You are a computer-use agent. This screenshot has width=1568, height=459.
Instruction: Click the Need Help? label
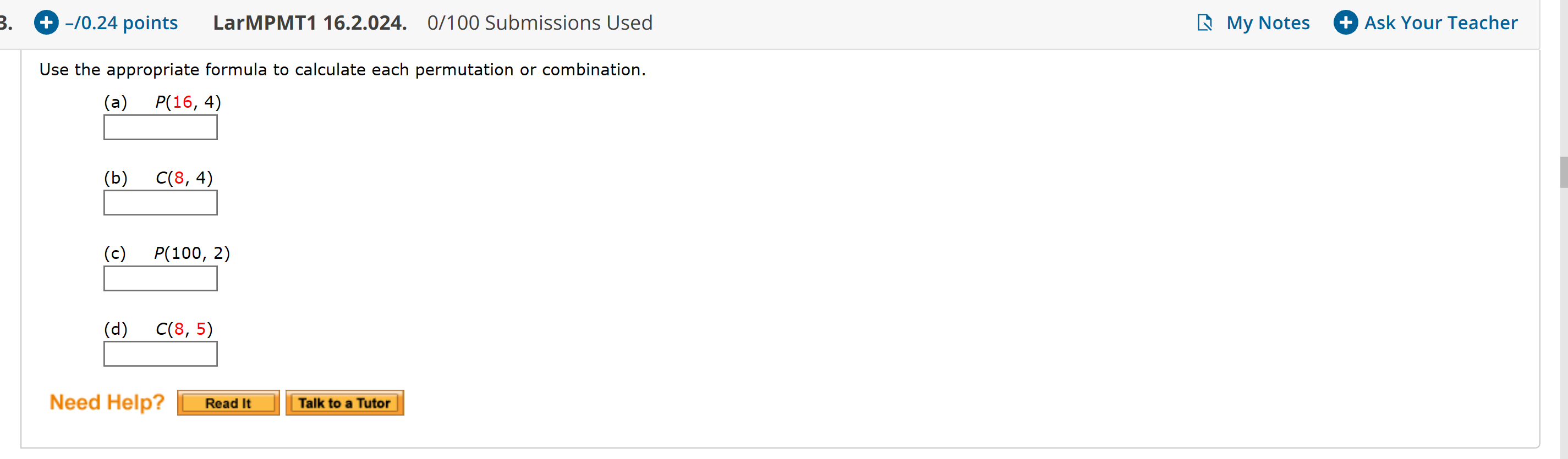point(107,402)
